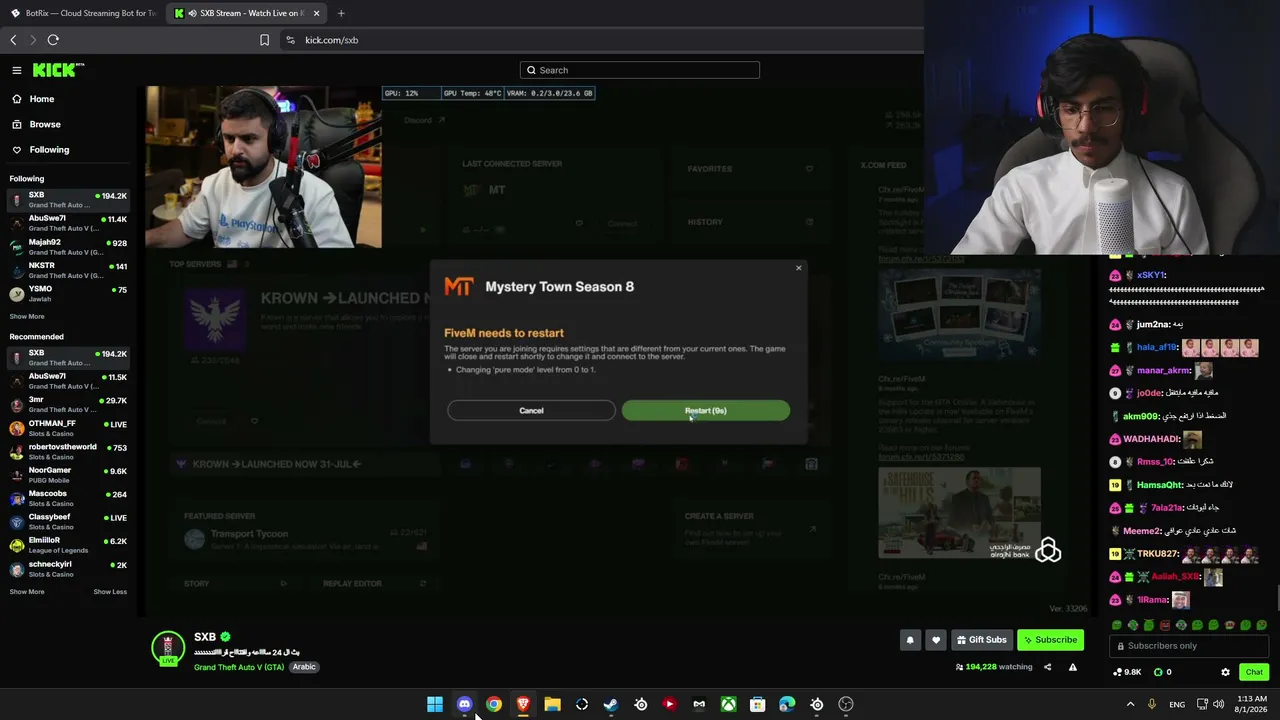Image resolution: width=1280 pixels, height=720 pixels.
Task: Open ElmilloR recommended channel
Action: pos(68,544)
